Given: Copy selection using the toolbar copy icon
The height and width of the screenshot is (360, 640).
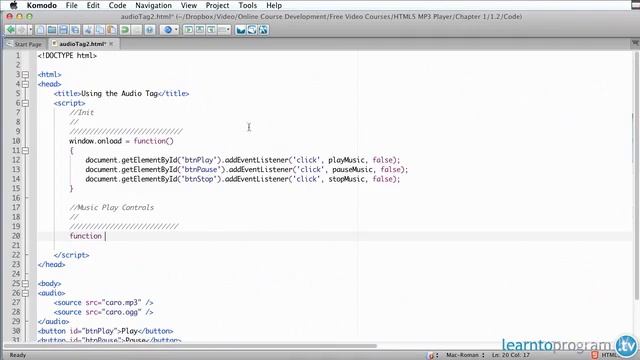Looking at the screenshot, I should 99,30.
